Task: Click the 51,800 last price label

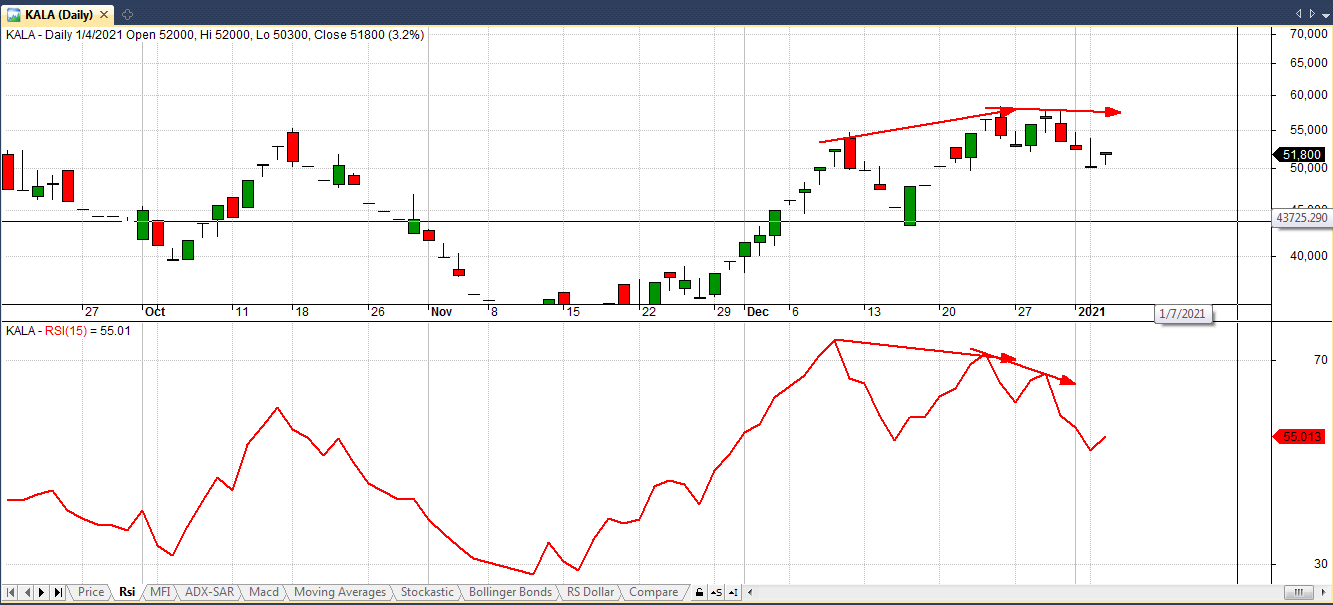Action: [1298, 154]
